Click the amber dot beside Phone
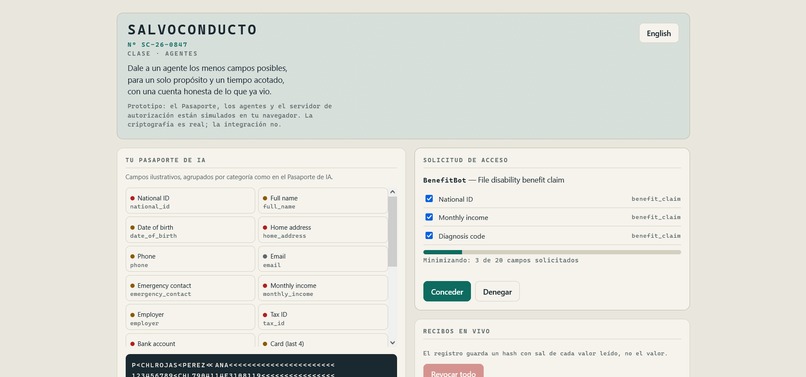 click(x=132, y=256)
